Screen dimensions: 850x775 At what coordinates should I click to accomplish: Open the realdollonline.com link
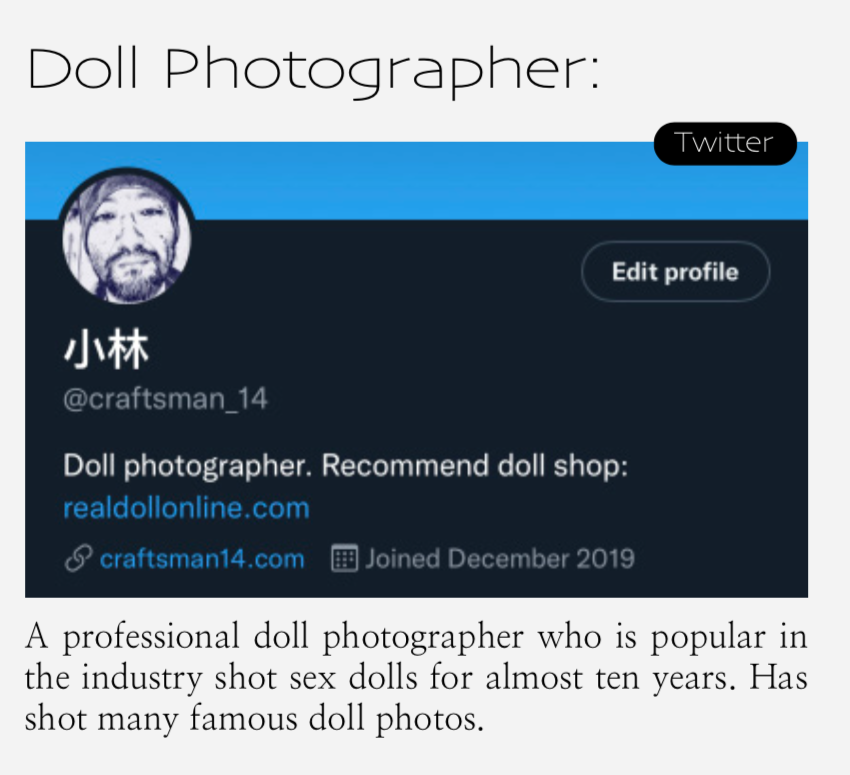(186, 508)
